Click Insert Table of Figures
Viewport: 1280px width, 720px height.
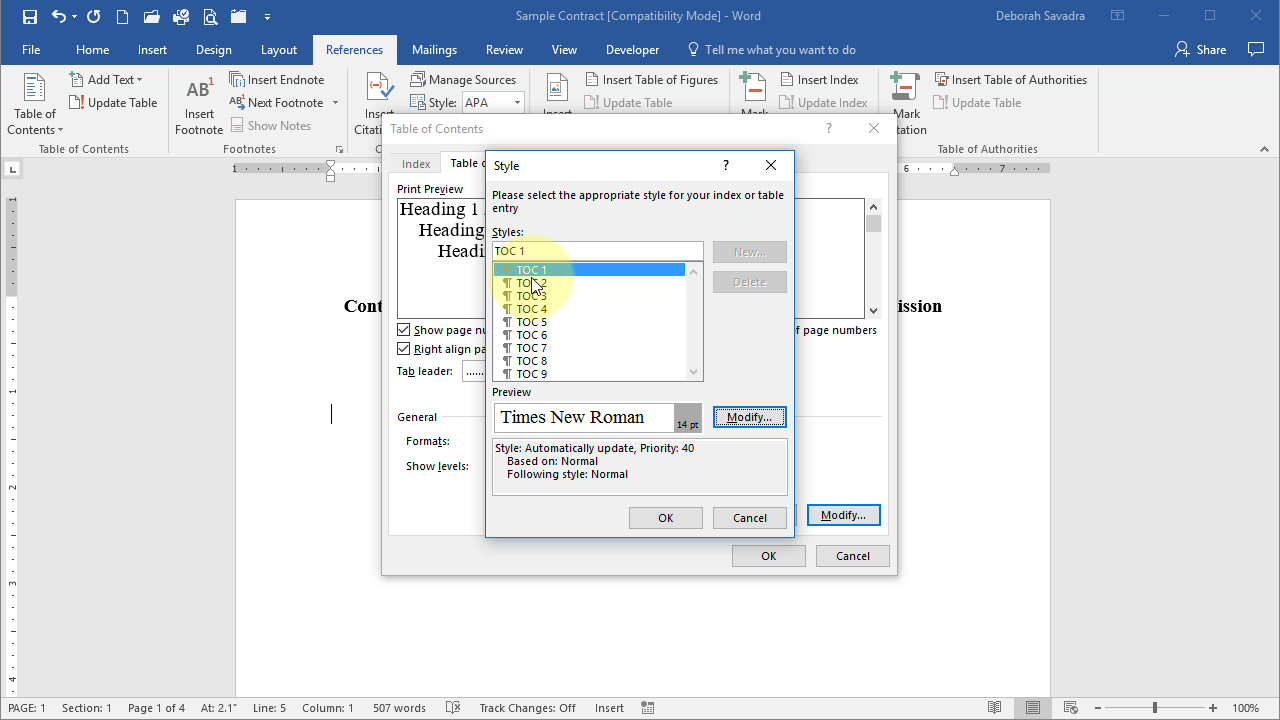(x=650, y=80)
